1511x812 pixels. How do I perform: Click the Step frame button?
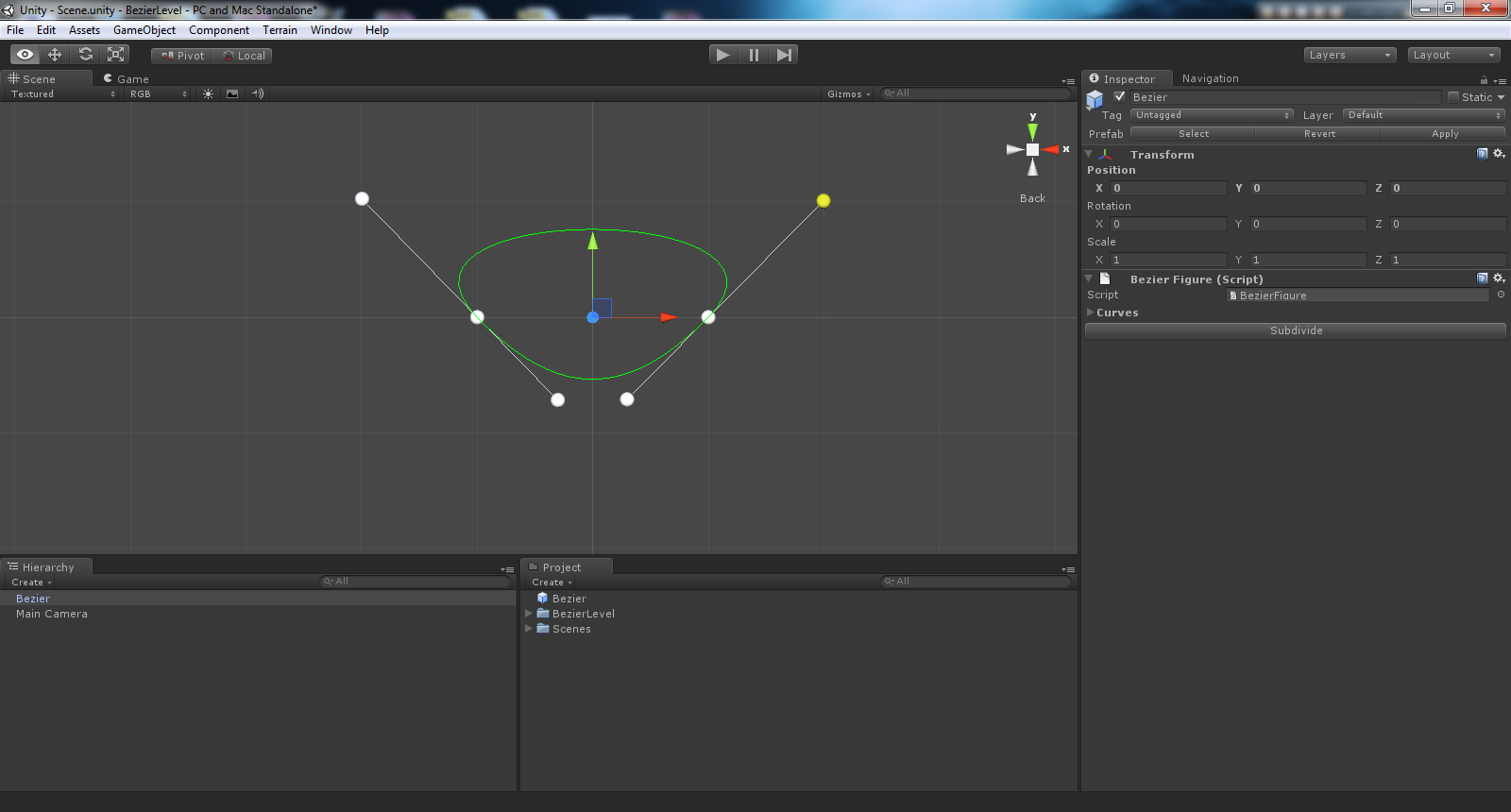[784, 55]
